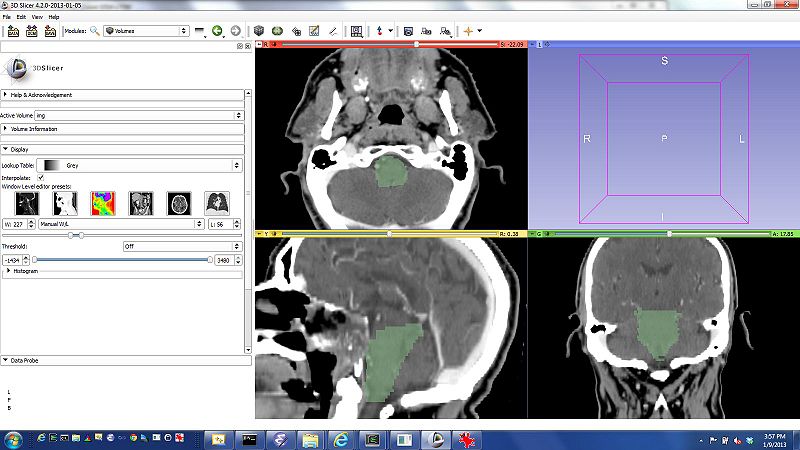
Task: Select the rainbow colormap preset thumbnail
Action: pos(103,203)
